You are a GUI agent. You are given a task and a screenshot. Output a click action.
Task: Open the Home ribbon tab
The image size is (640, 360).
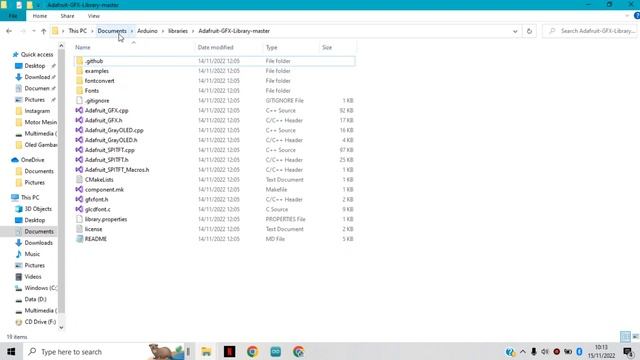point(40,16)
